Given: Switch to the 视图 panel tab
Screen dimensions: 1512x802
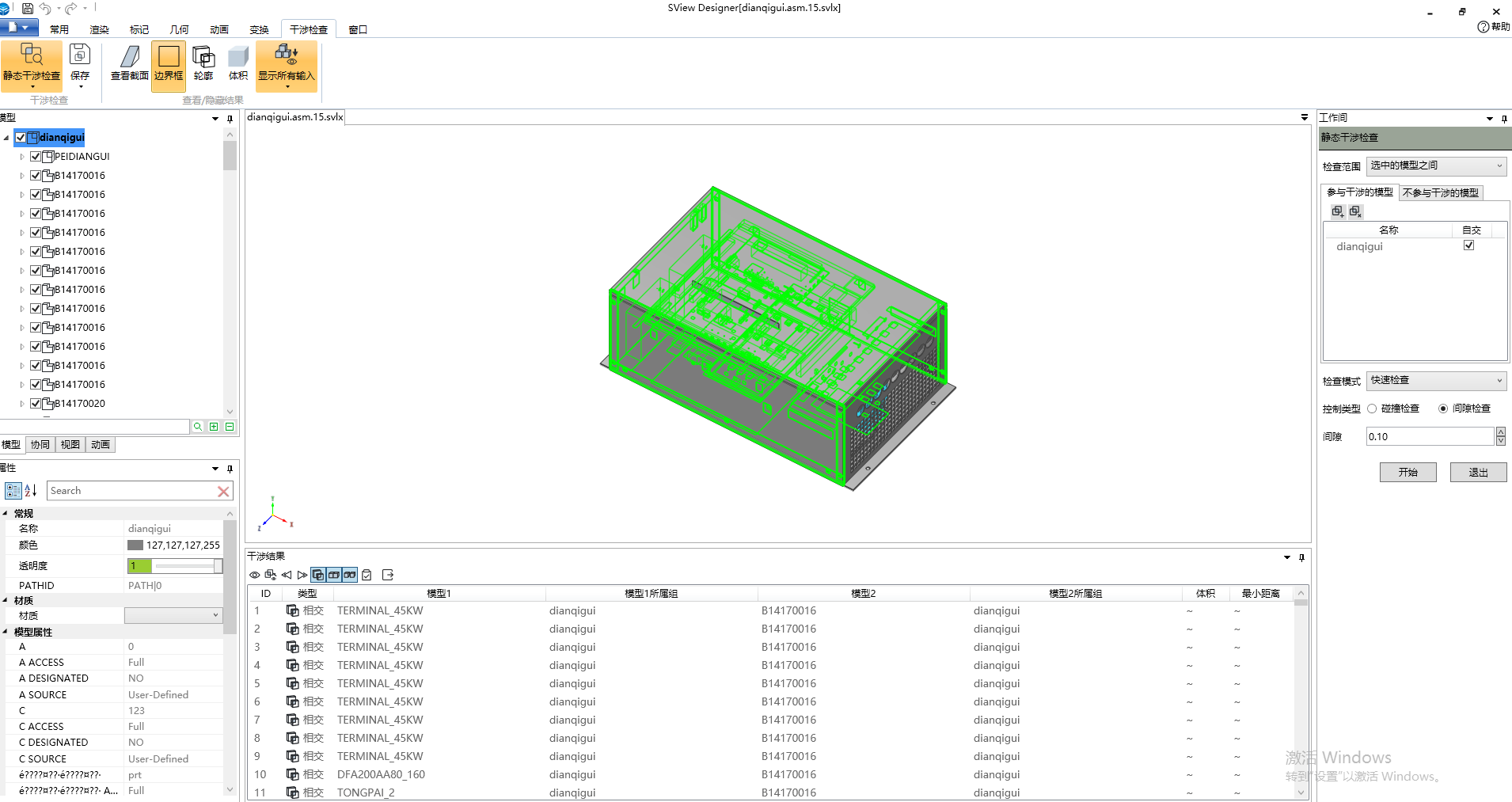Looking at the screenshot, I should [70, 445].
